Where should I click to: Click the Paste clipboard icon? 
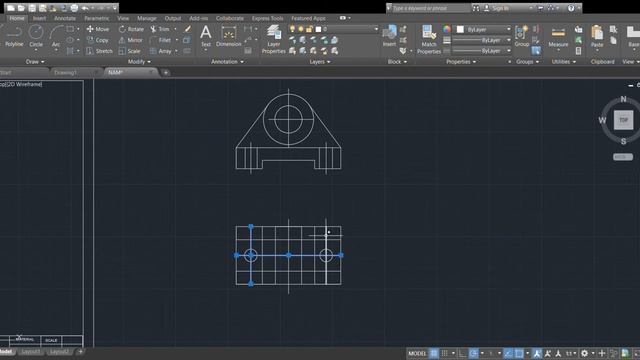597,36
